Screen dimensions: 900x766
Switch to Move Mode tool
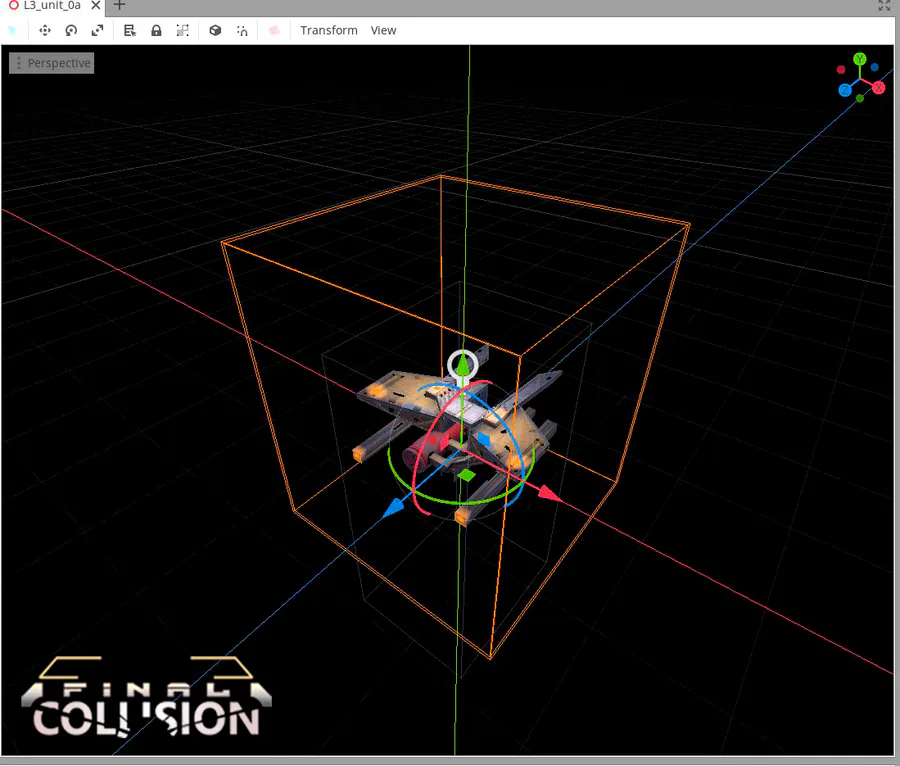[x=45, y=30]
